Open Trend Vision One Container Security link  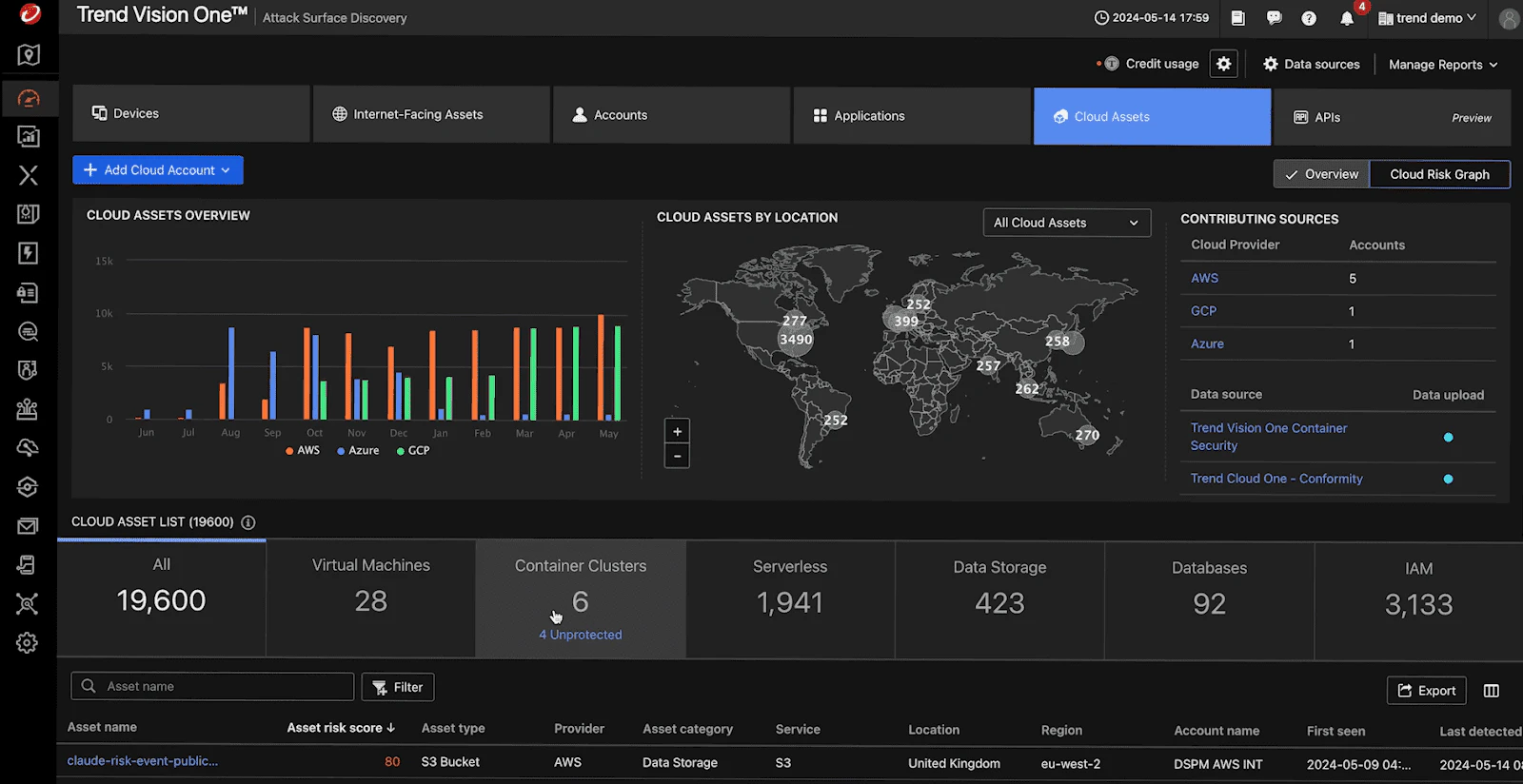(1269, 437)
